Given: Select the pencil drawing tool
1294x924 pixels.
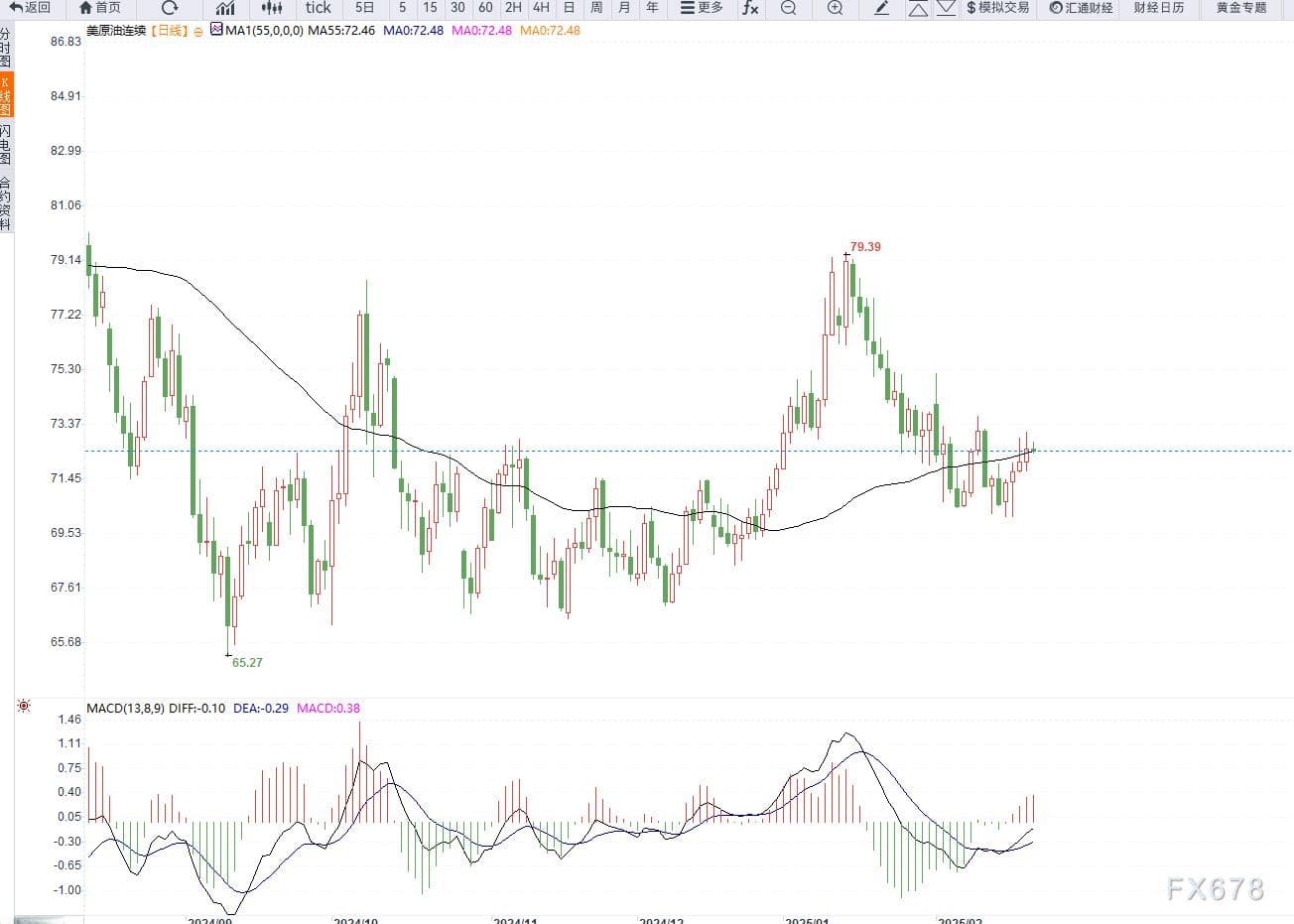Looking at the screenshot, I should coord(881,8).
